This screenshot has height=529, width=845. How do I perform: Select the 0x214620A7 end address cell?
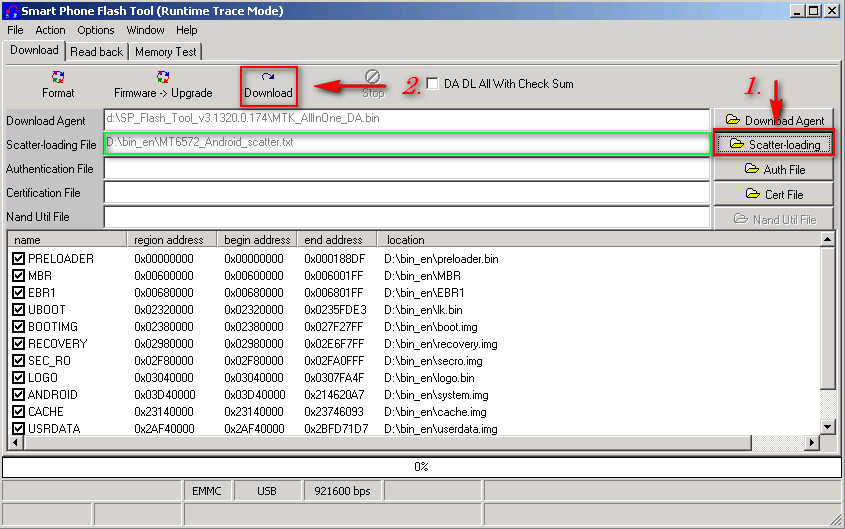pyautogui.click(x=334, y=395)
